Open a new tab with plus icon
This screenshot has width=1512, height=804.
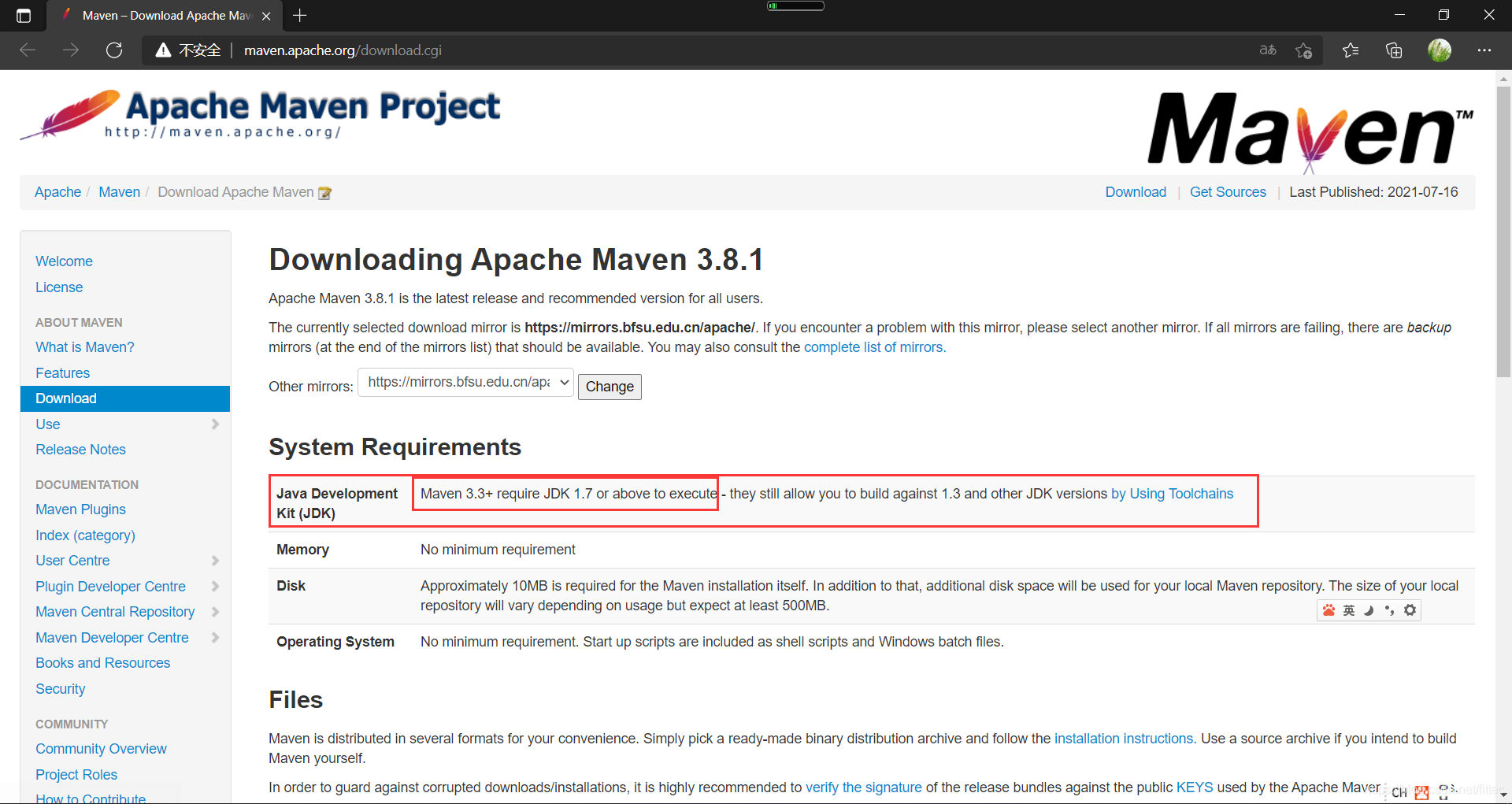pyautogui.click(x=300, y=15)
